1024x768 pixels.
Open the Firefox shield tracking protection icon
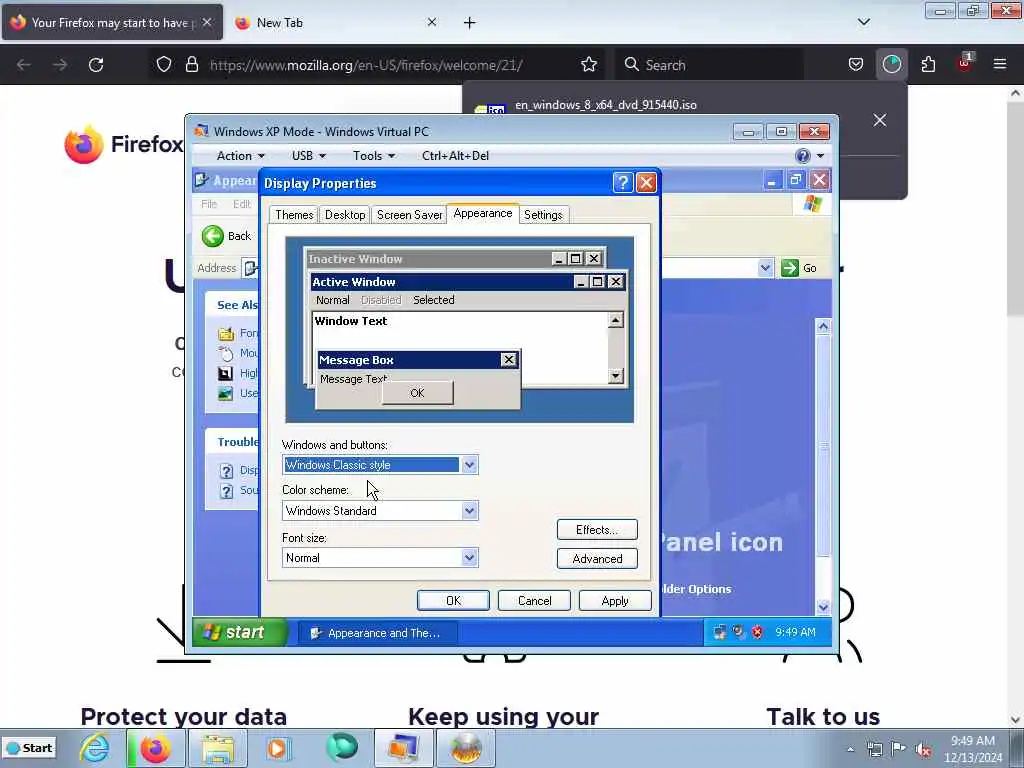(x=164, y=65)
